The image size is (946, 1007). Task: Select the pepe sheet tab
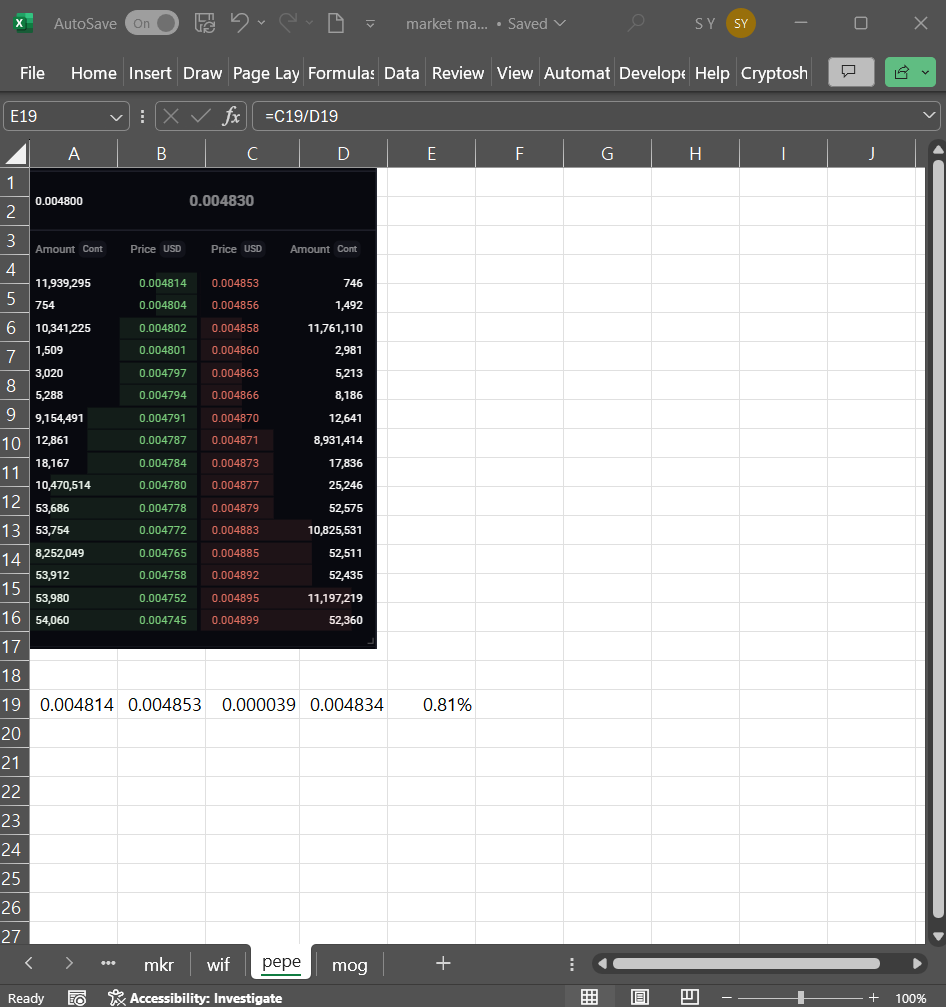pyautogui.click(x=281, y=961)
